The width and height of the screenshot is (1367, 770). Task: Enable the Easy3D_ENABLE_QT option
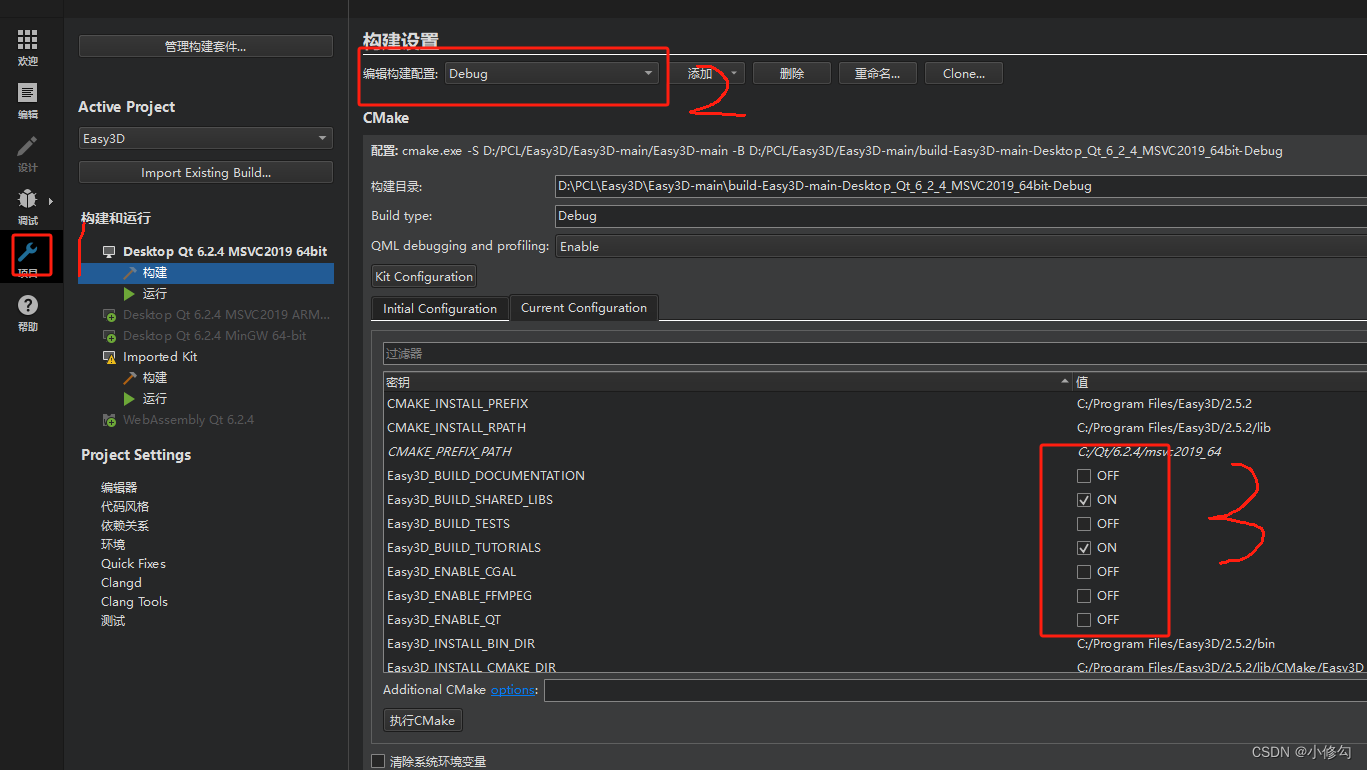tap(1085, 619)
